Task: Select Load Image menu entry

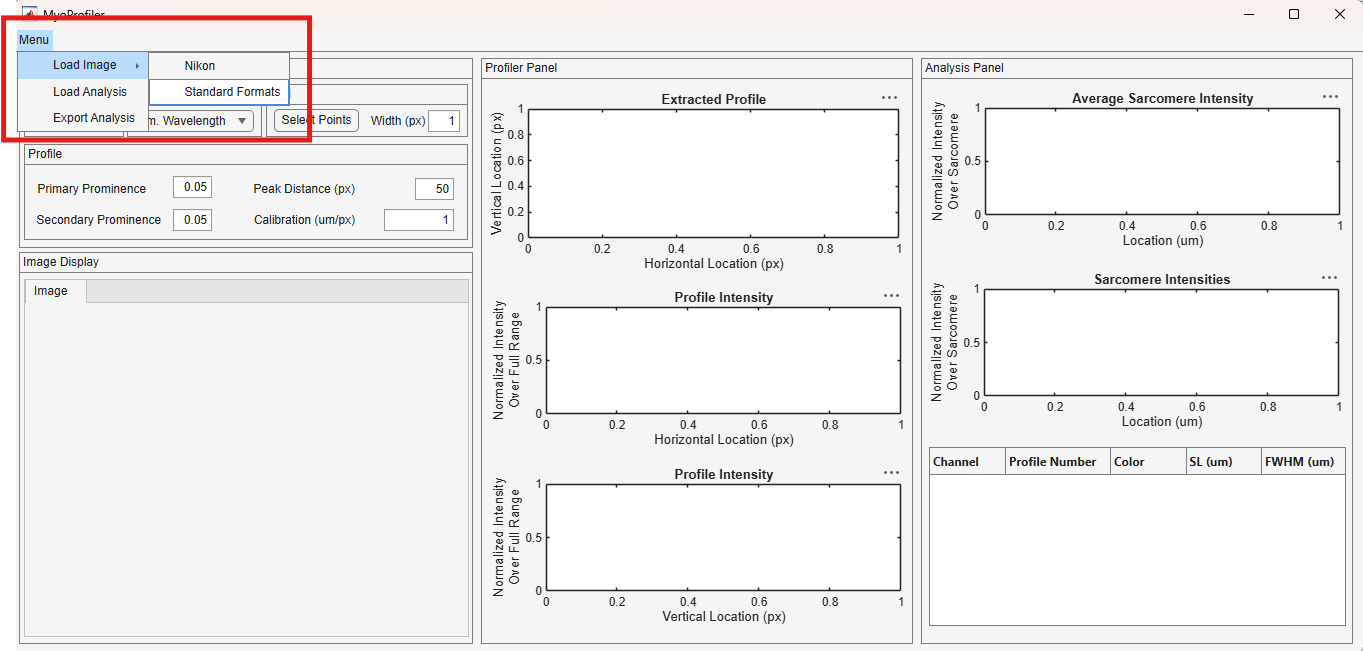Action: (84, 65)
